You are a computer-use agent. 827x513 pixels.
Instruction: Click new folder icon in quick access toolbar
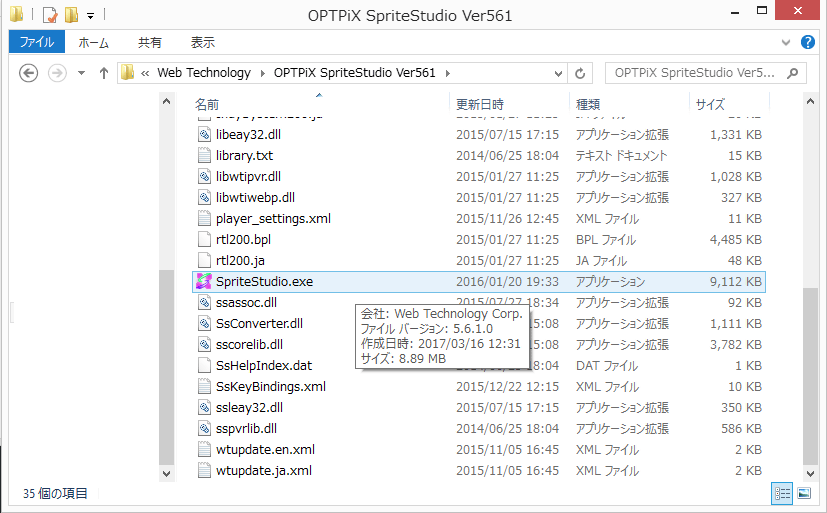coord(72,15)
